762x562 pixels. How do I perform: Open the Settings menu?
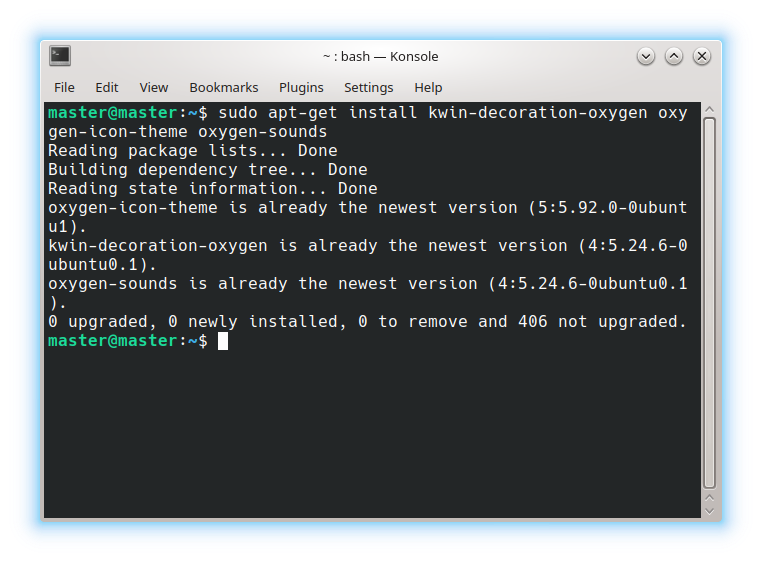tap(368, 88)
